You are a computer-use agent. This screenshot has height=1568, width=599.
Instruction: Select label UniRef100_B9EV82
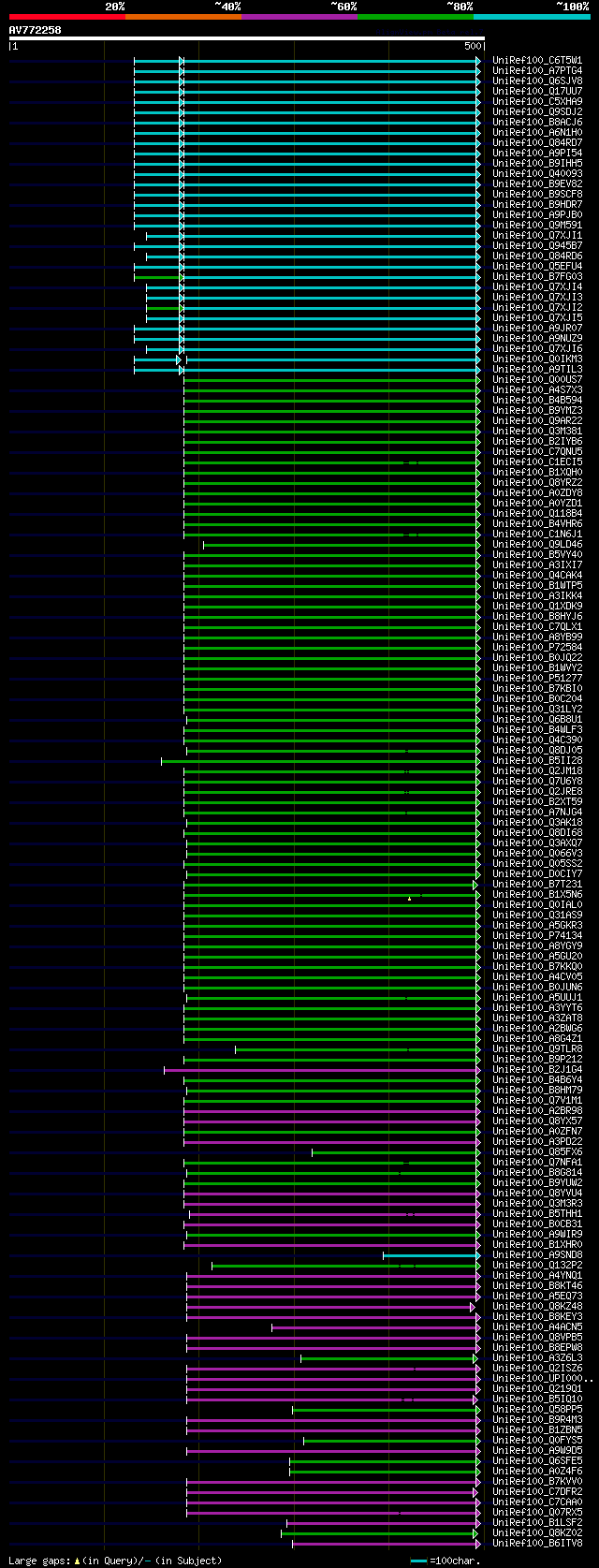537,183
